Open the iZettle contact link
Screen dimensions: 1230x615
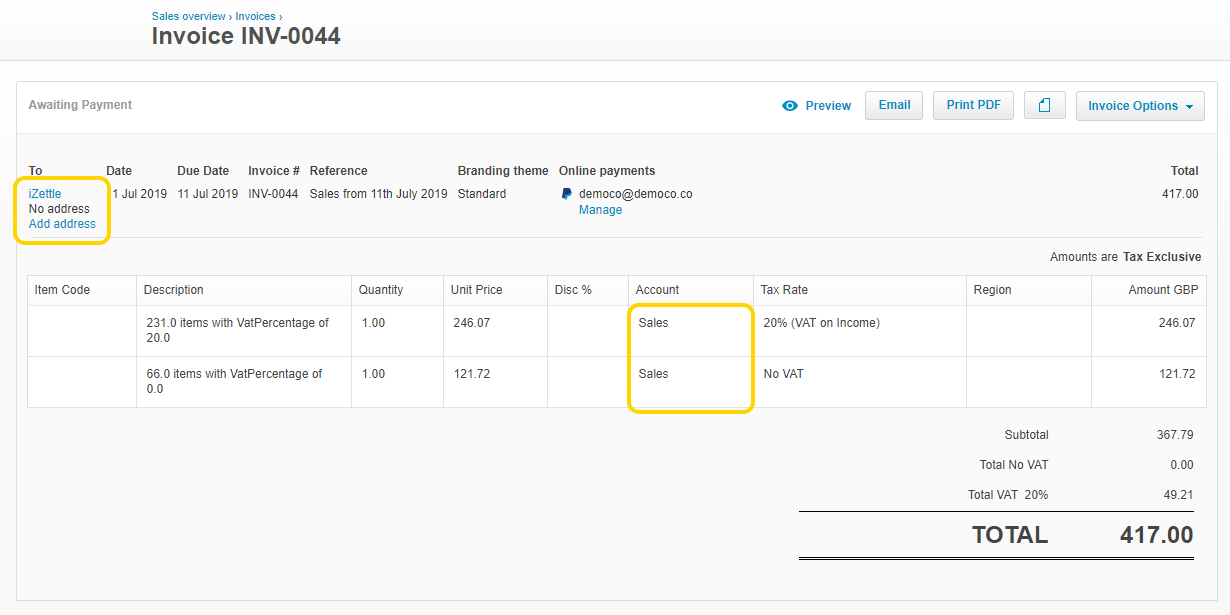(x=45, y=194)
